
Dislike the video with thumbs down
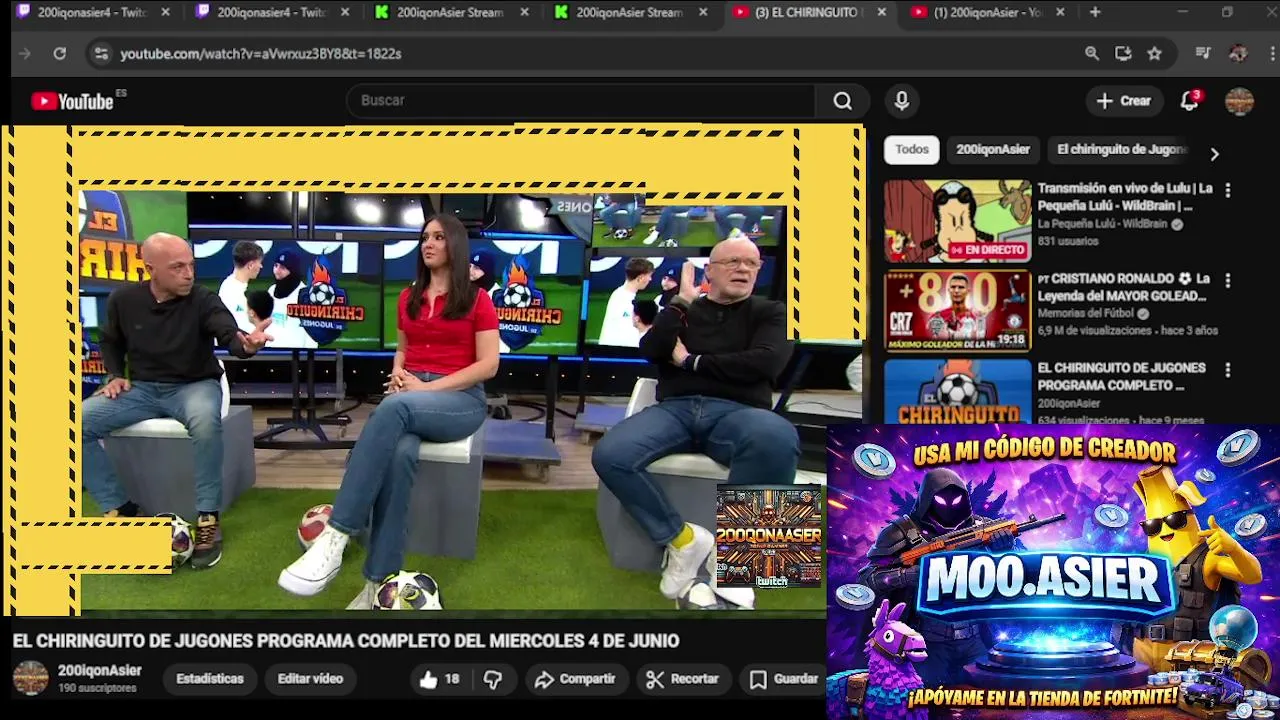(492, 679)
